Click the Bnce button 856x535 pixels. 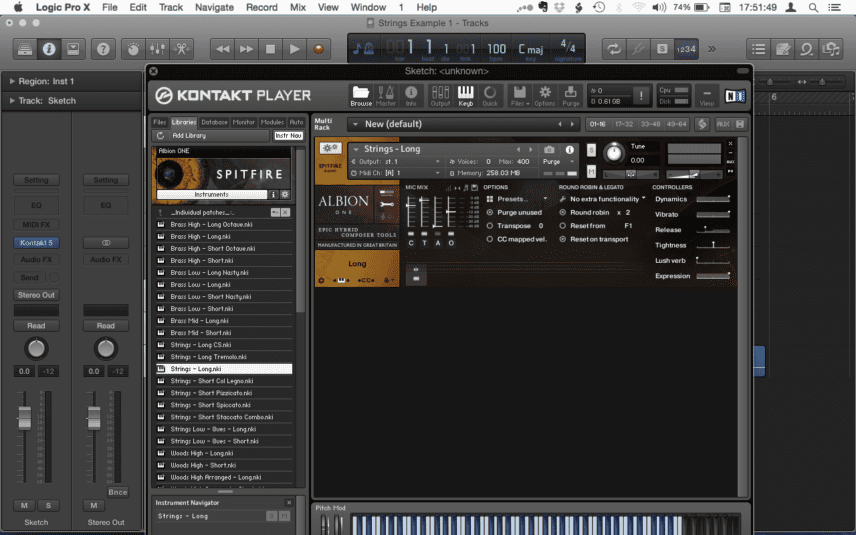tap(117, 492)
